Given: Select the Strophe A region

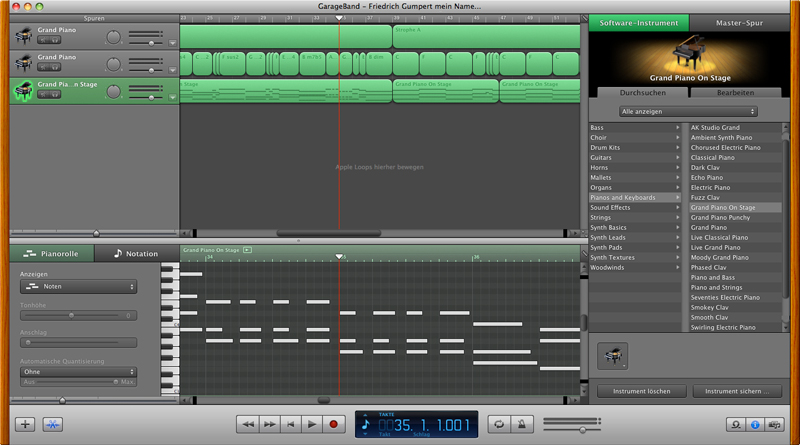Looking at the screenshot, I should point(486,37).
